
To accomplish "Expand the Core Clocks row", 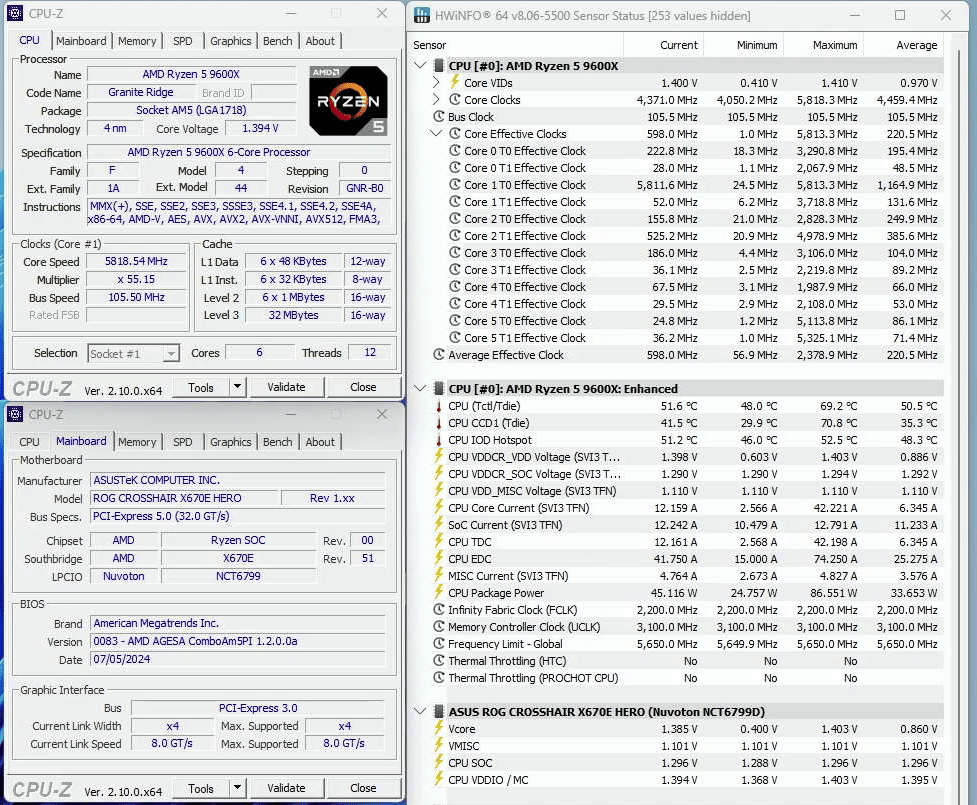I will [436, 100].
